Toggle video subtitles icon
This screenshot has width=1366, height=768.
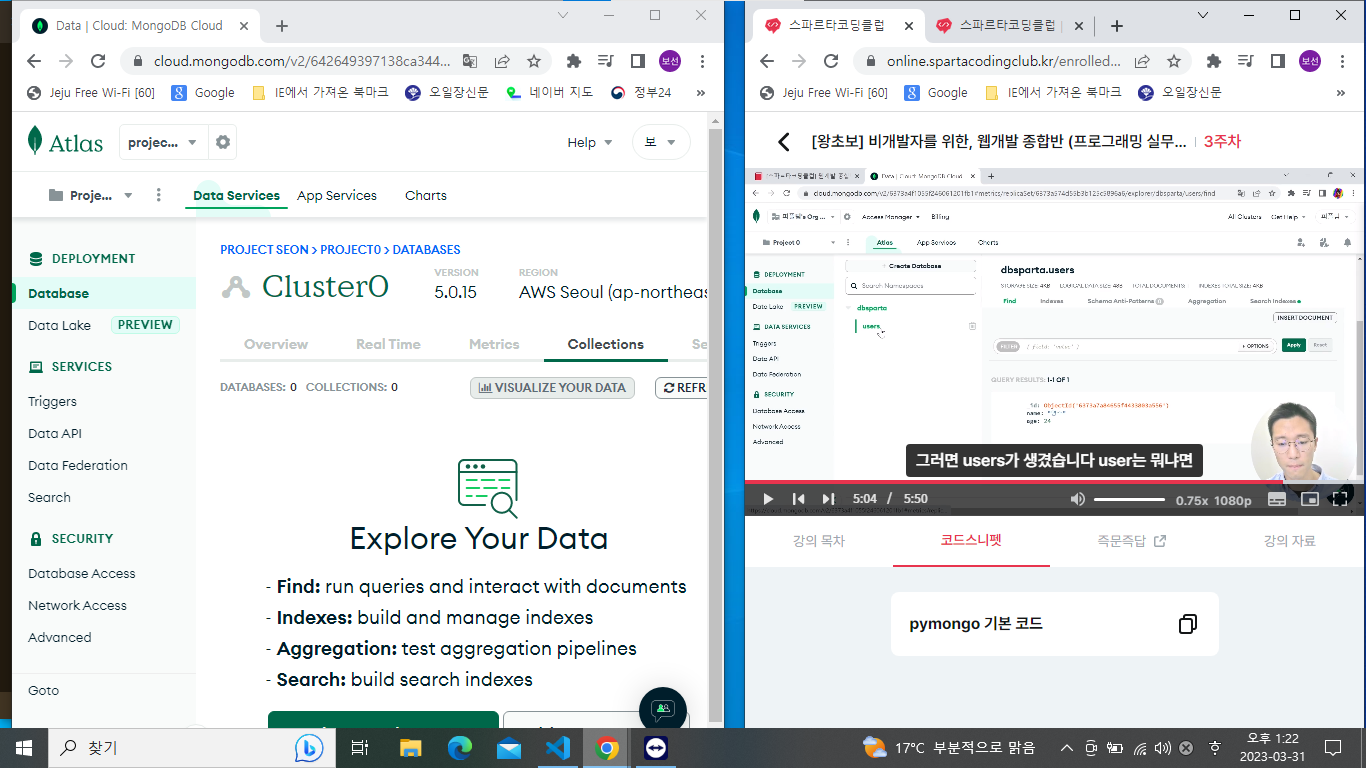[1276, 499]
